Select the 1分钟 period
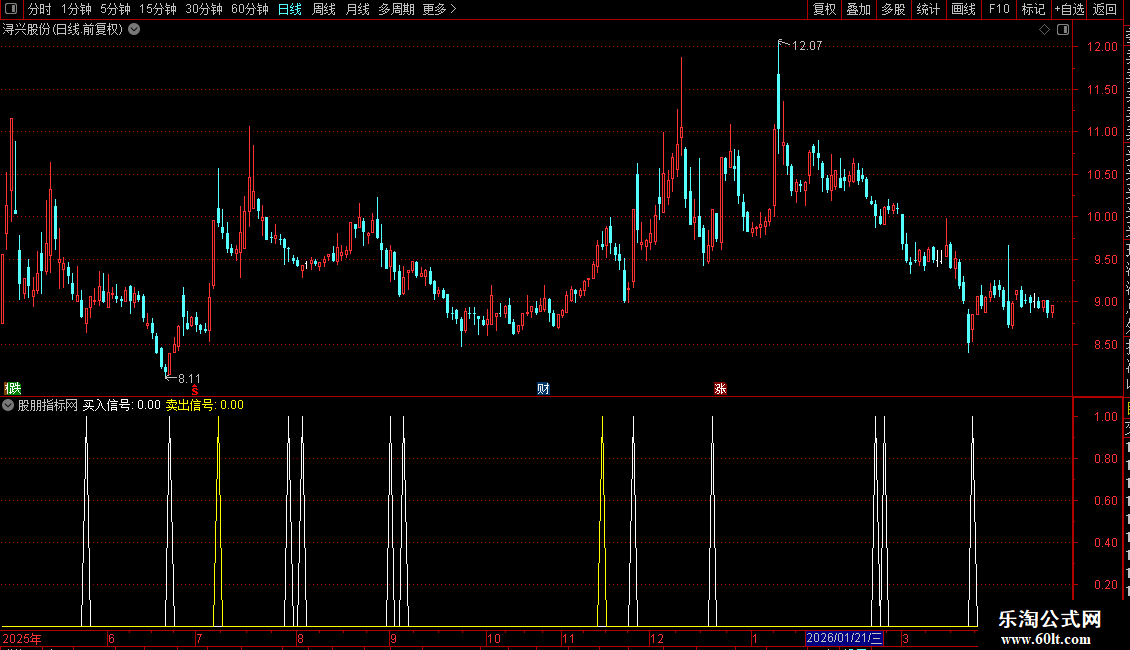This screenshot has height=650, width=1130. coord(76,9)
